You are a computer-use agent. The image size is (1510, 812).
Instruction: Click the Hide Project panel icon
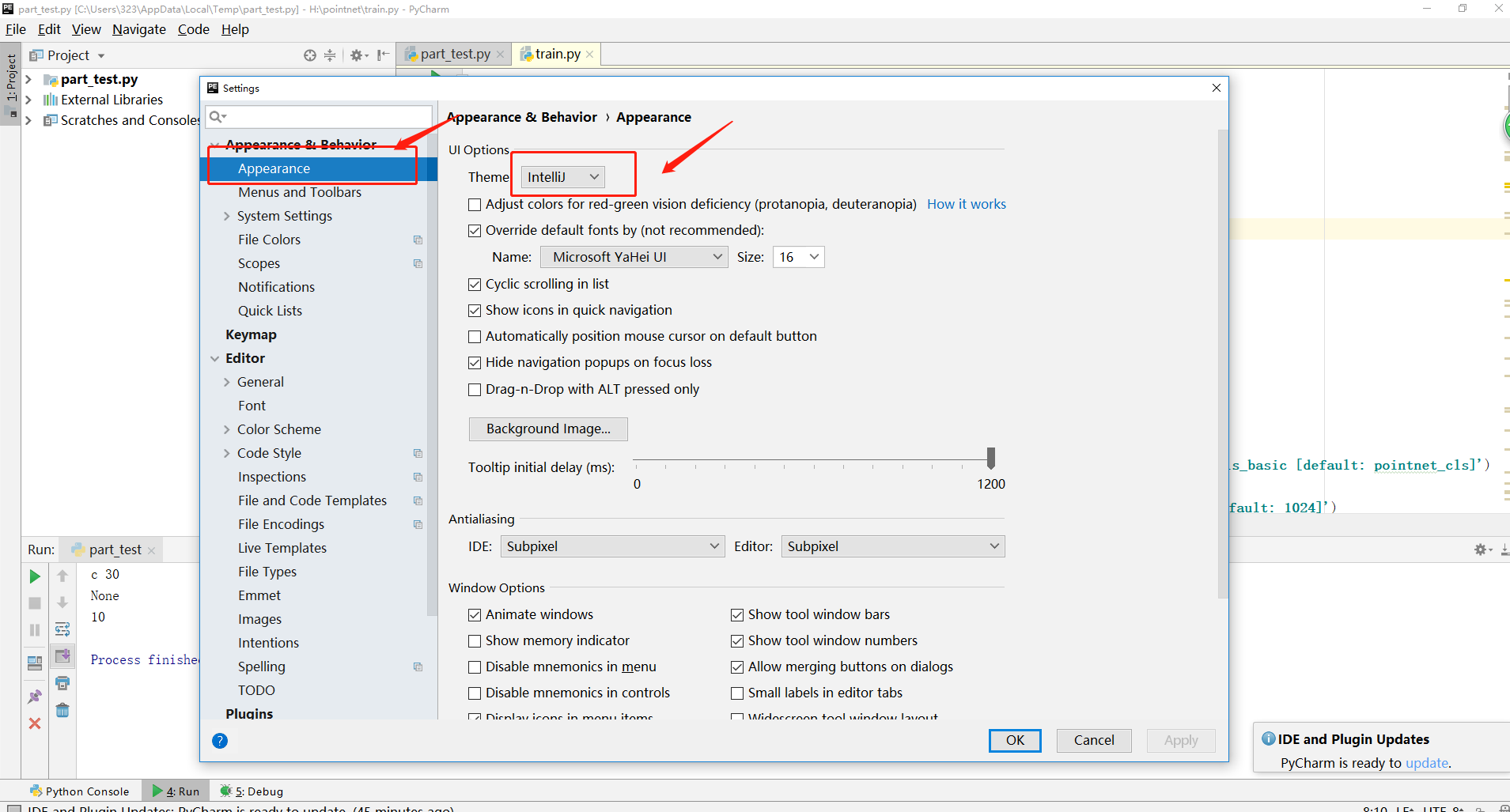[383, 55]
